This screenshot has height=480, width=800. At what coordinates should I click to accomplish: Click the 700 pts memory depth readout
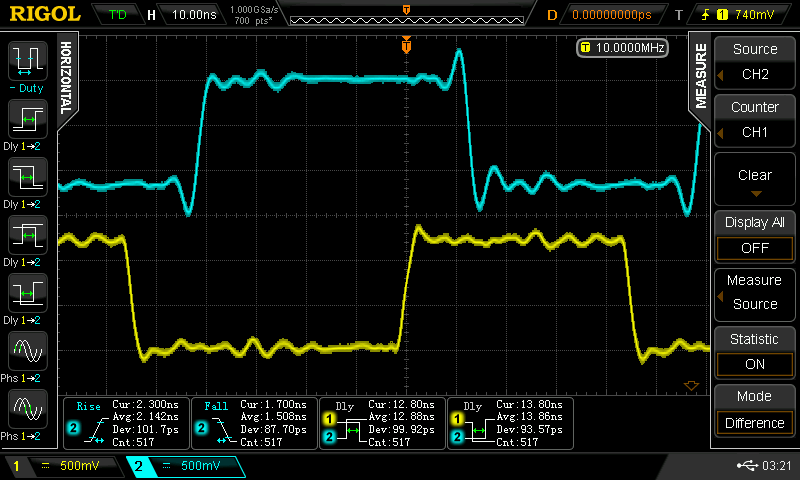point(254,21)
